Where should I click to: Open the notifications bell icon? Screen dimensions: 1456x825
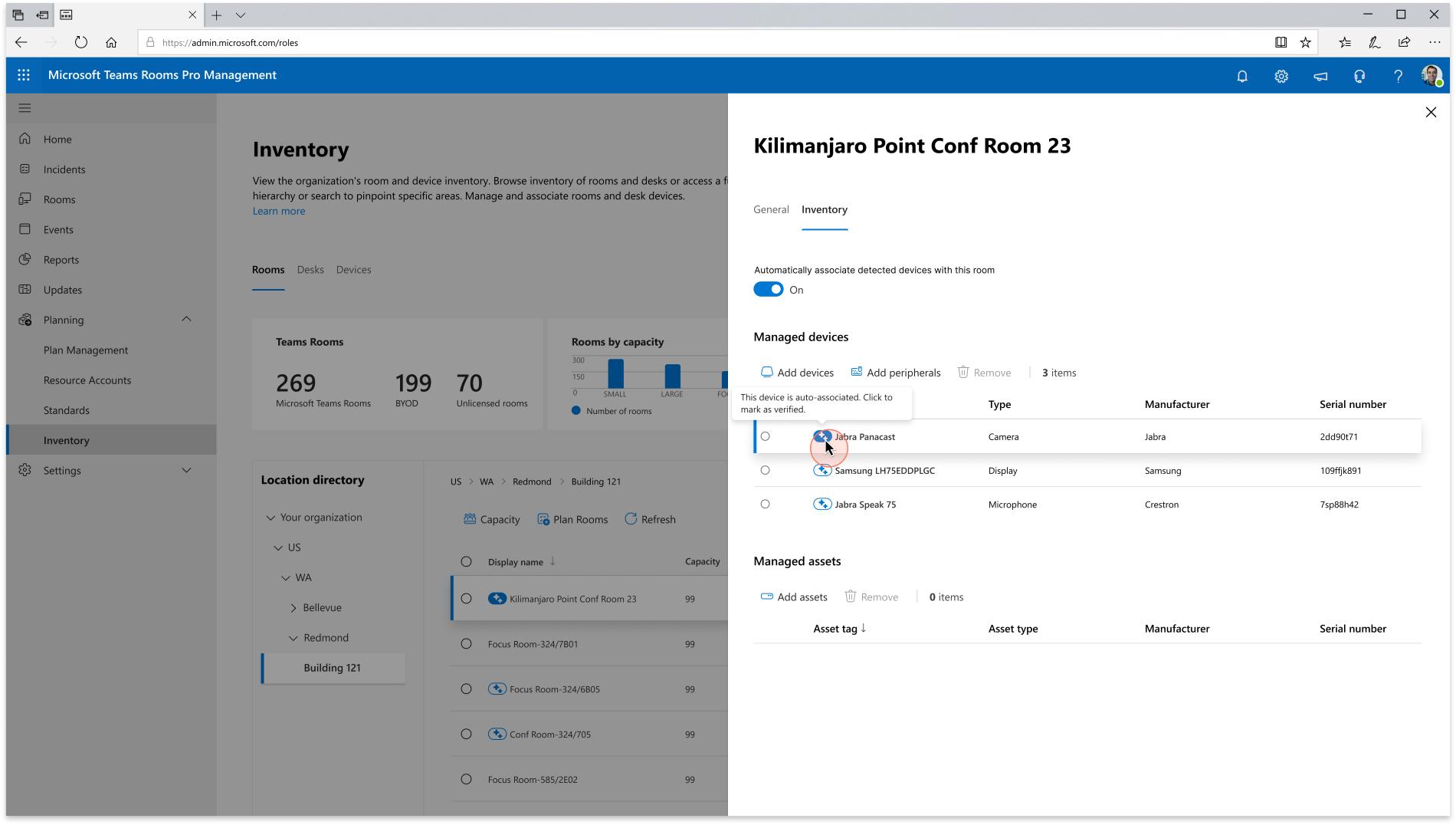(1242, 76)
